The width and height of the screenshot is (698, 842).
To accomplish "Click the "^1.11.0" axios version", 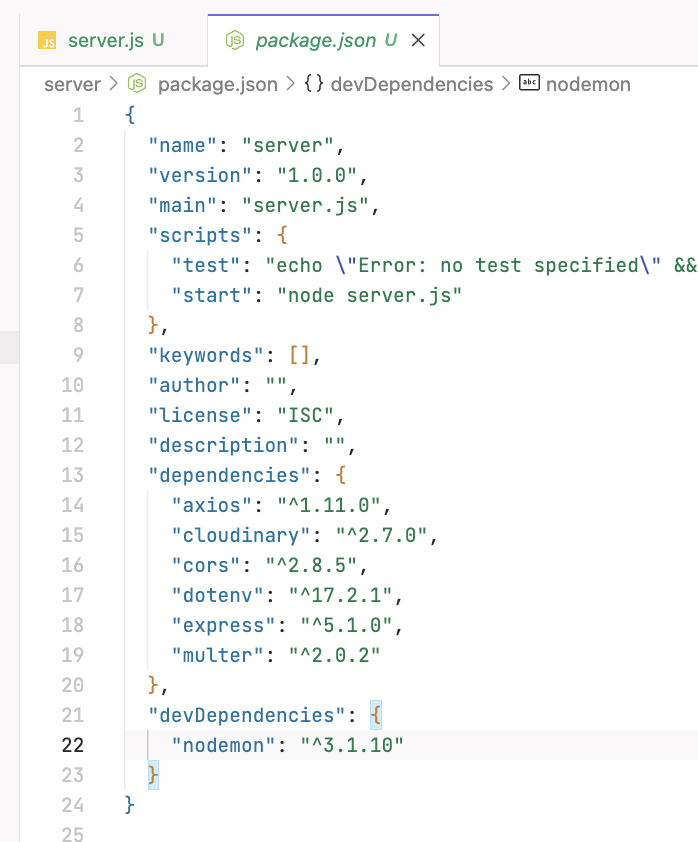I will coord(329,505).
